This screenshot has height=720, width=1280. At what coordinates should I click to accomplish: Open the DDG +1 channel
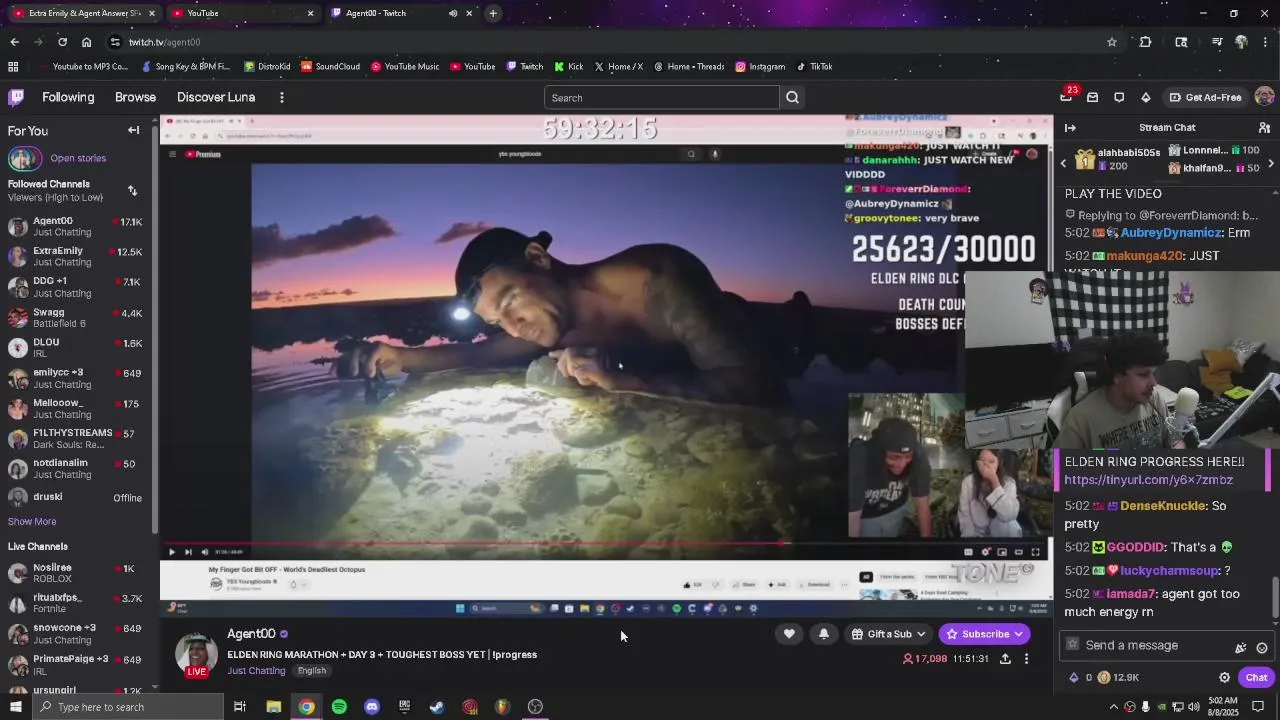click(75, 287)
